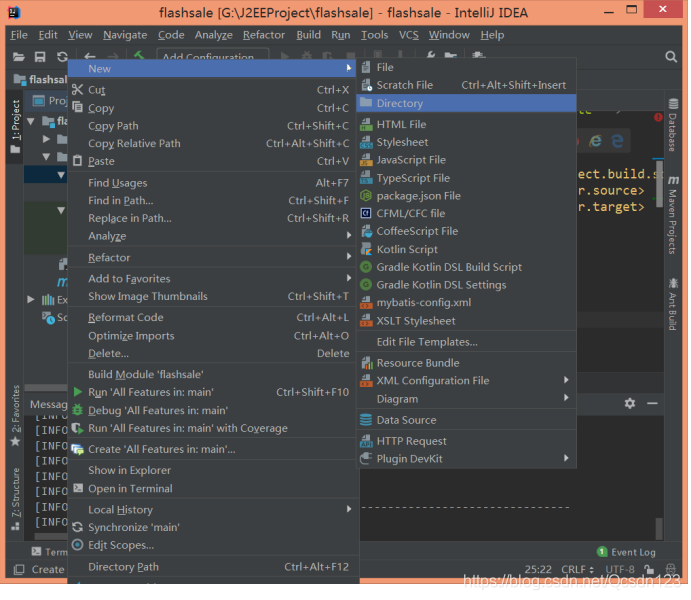The width and height of the screenshot is (691, 600).
Task: Open the Ant Build side panel
Action: [x=672, y=304]
